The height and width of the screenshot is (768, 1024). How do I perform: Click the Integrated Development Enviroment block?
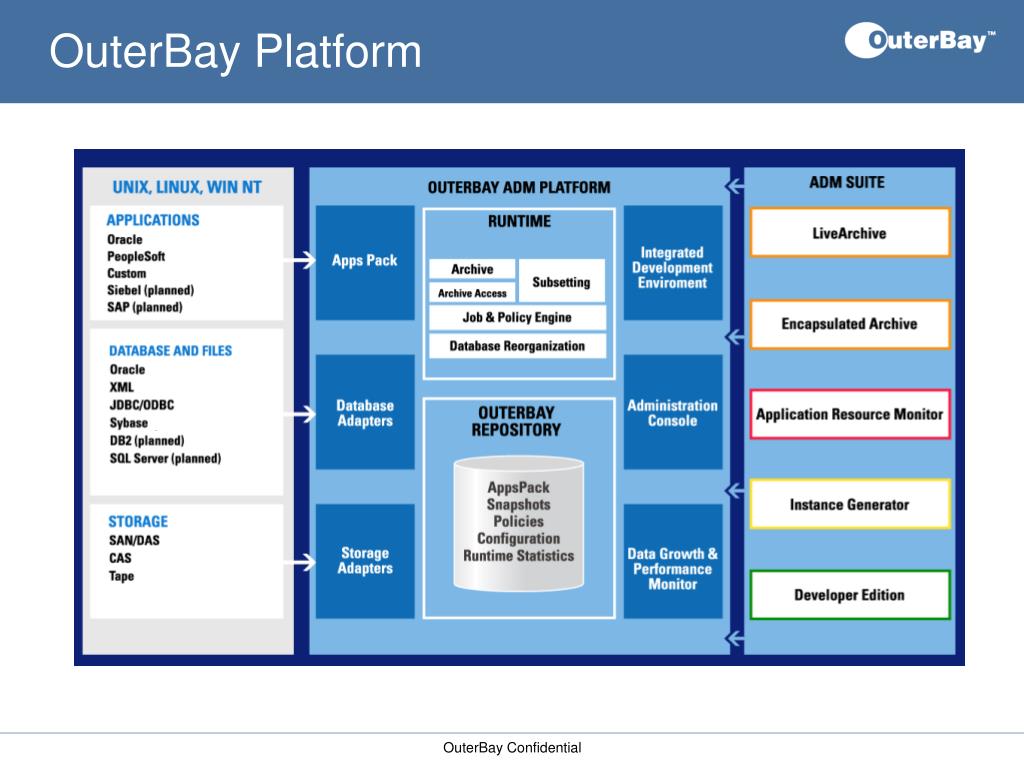coord(673,263)
